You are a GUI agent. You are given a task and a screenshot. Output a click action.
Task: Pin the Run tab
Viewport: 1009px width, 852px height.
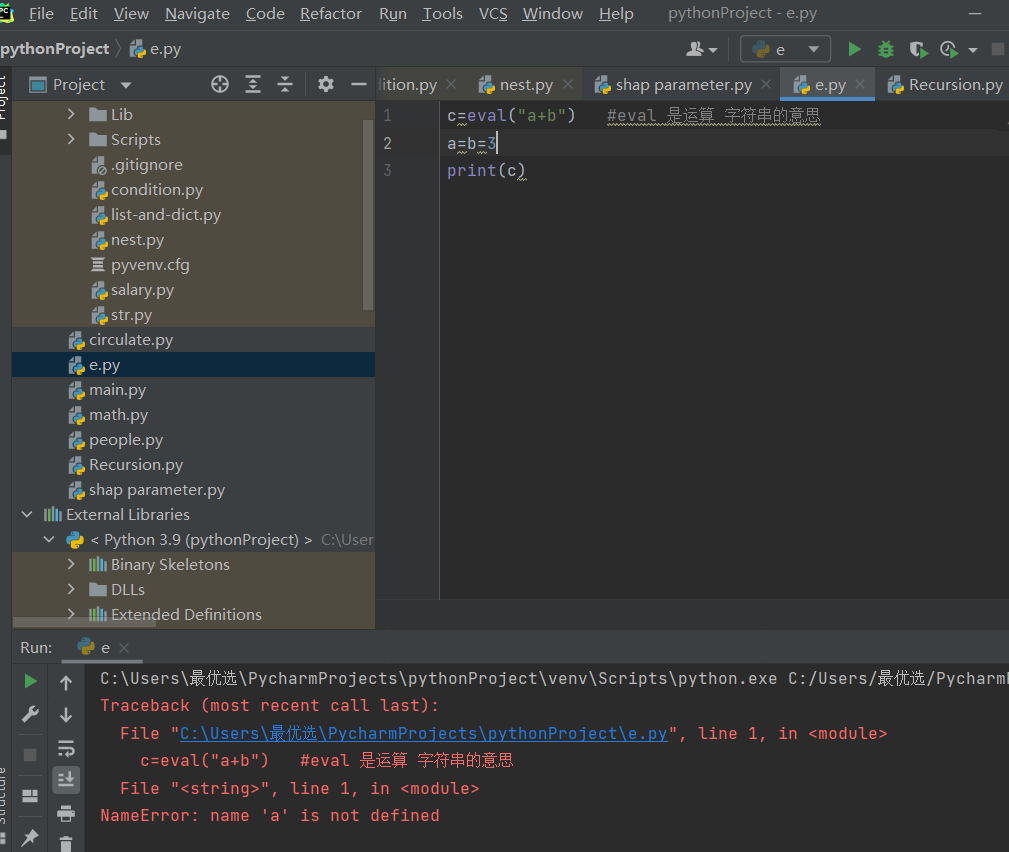30,837
